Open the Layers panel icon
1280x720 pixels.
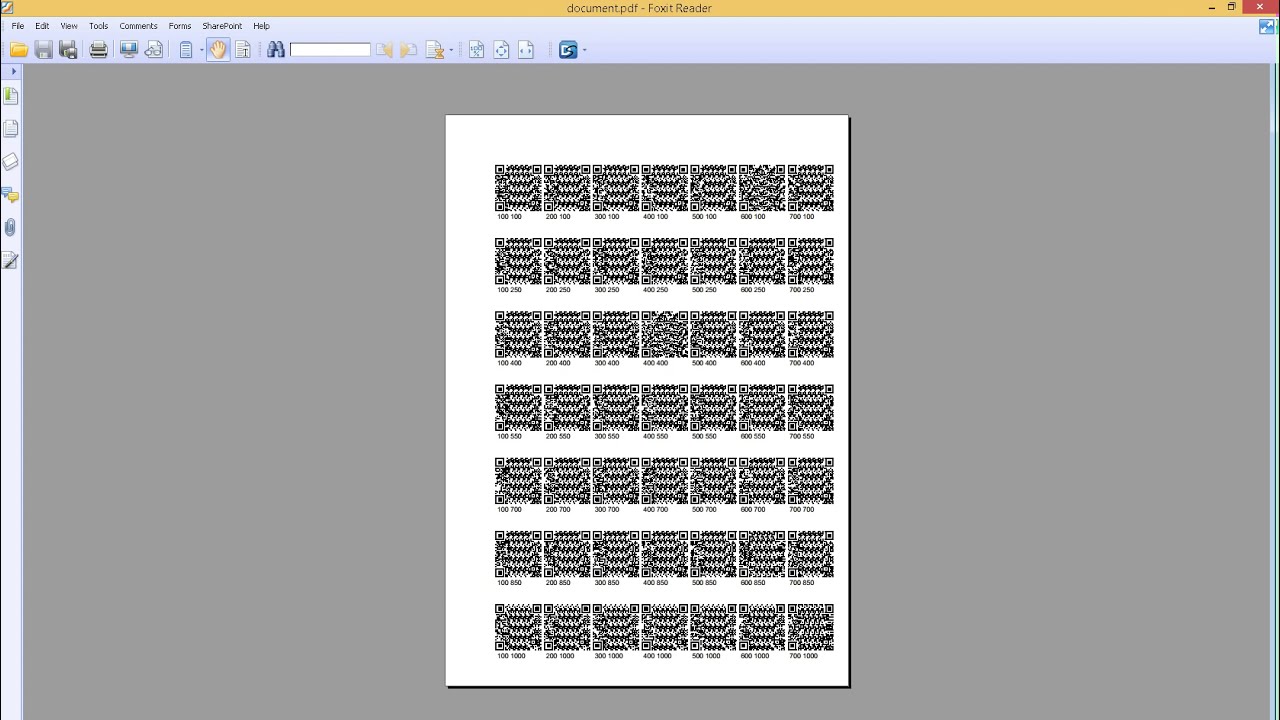11,162
